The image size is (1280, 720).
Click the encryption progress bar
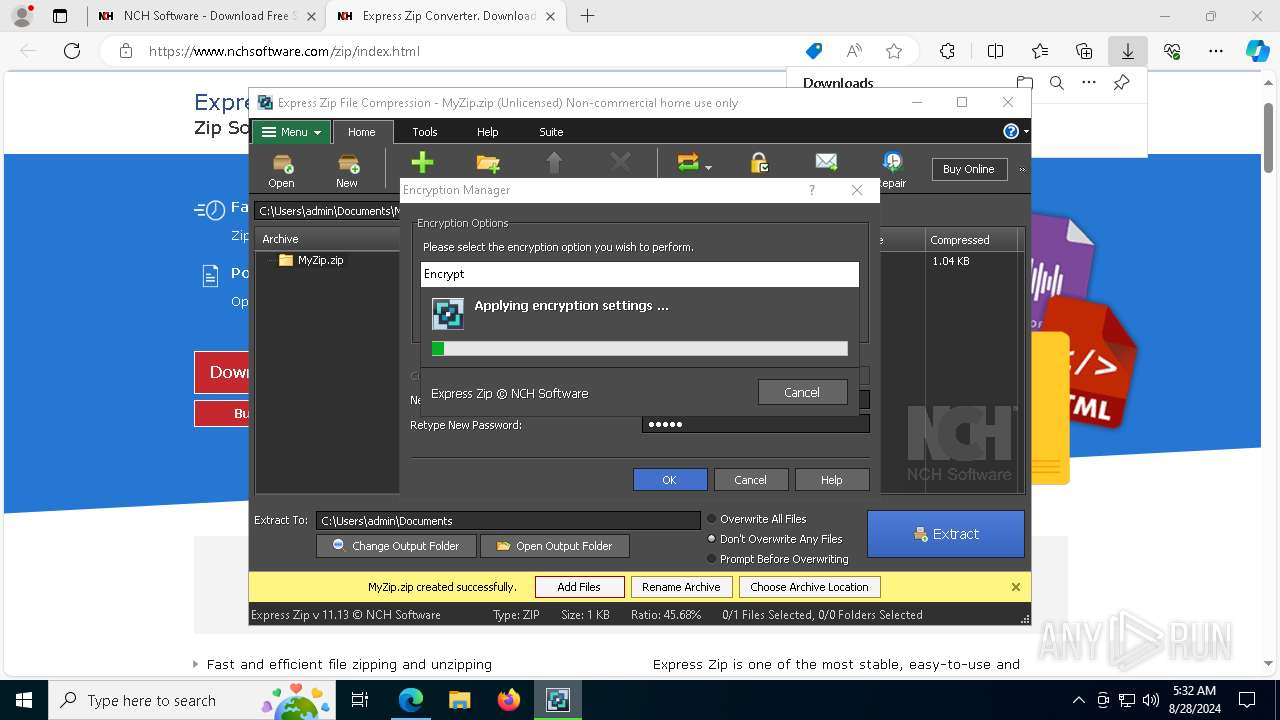(640, 349)
